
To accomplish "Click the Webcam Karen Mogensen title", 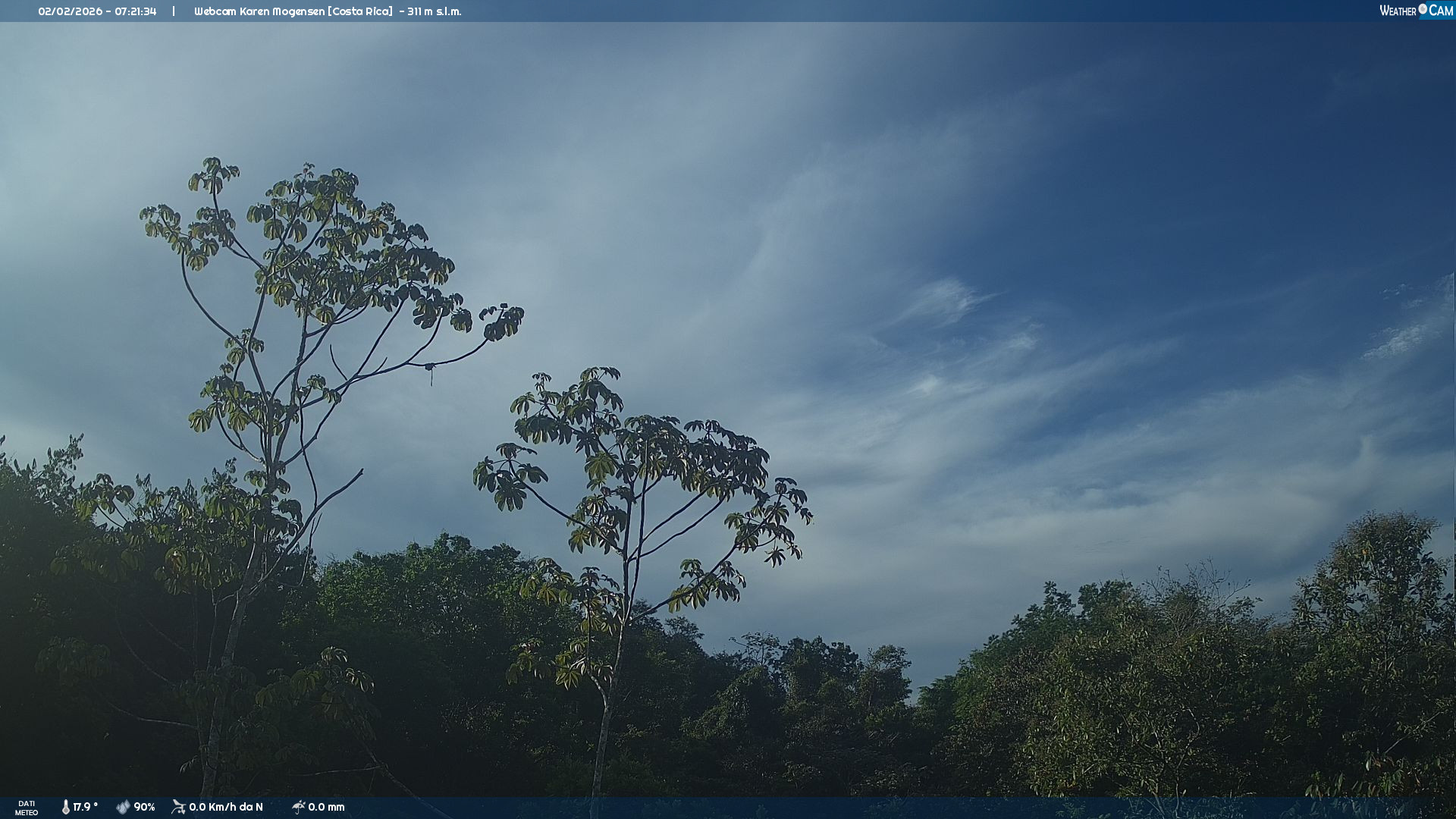I will coord(259,11).
